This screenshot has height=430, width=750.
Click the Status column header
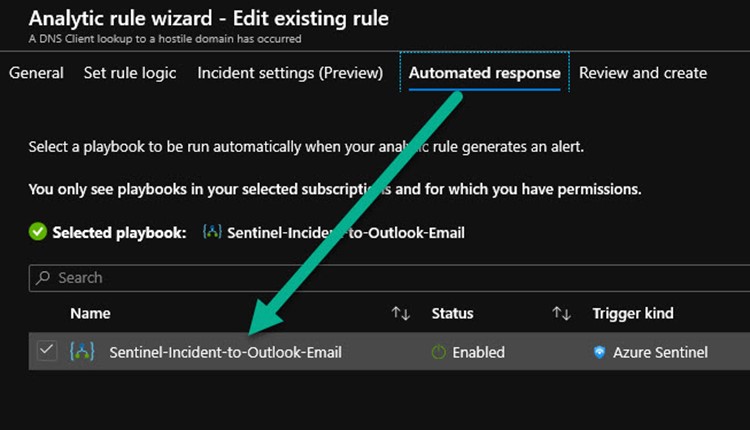pos(452,314)
